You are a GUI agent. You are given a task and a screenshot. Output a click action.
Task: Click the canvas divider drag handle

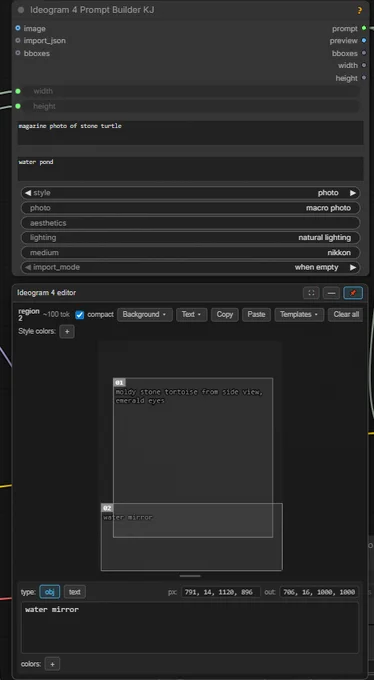(x=190, y=576)
